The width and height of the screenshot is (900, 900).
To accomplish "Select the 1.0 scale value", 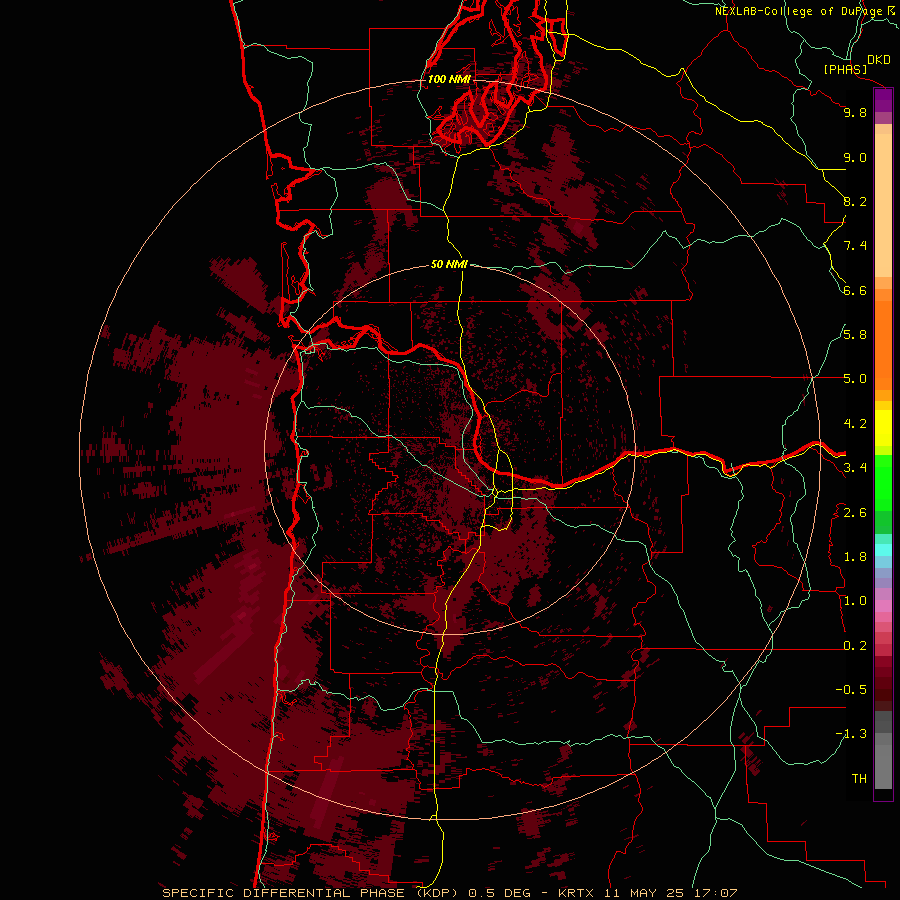I will click(x=855, y=601).
